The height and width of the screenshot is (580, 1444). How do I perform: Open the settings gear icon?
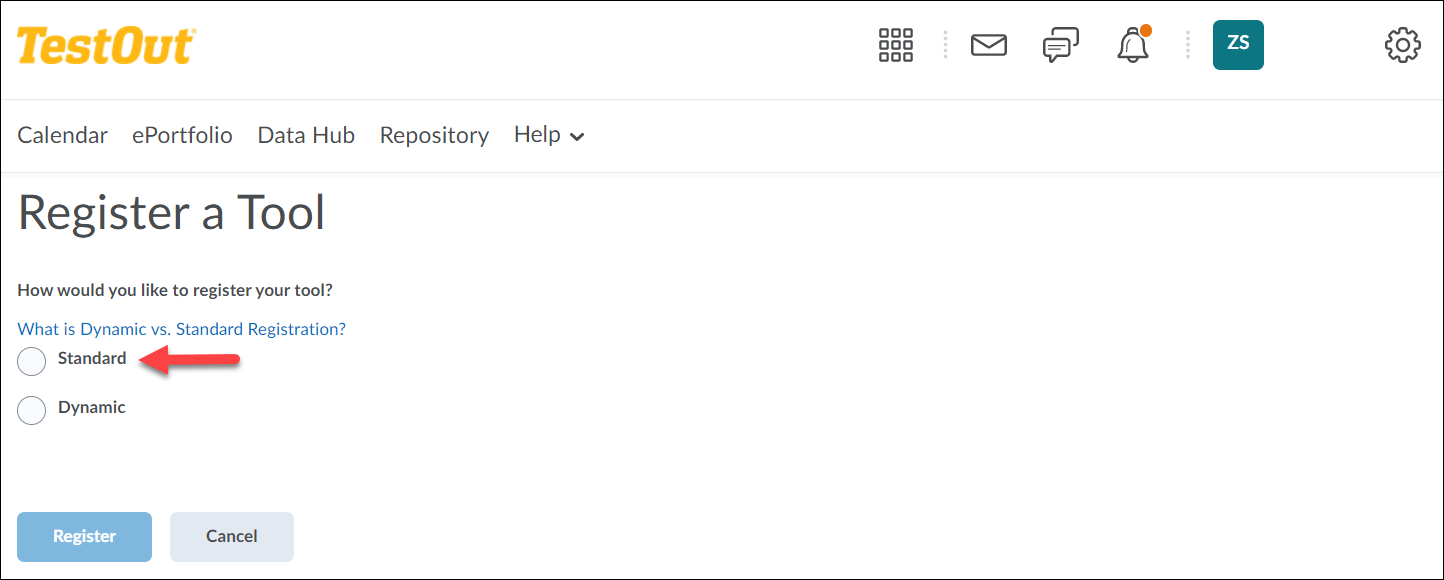1402,45
